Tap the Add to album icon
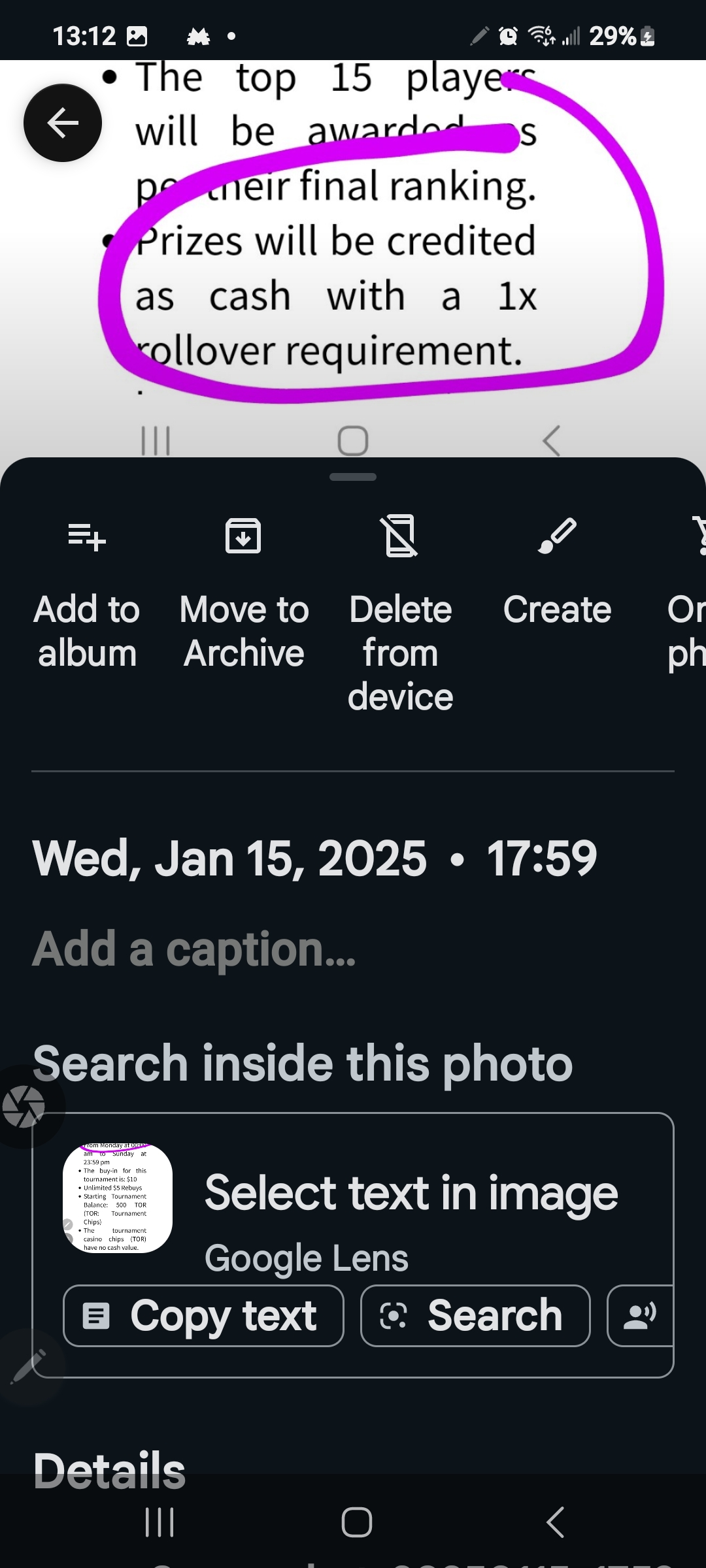Image resolution: width=706 pixels, height=1568 pixels. (x=87, y=537)
